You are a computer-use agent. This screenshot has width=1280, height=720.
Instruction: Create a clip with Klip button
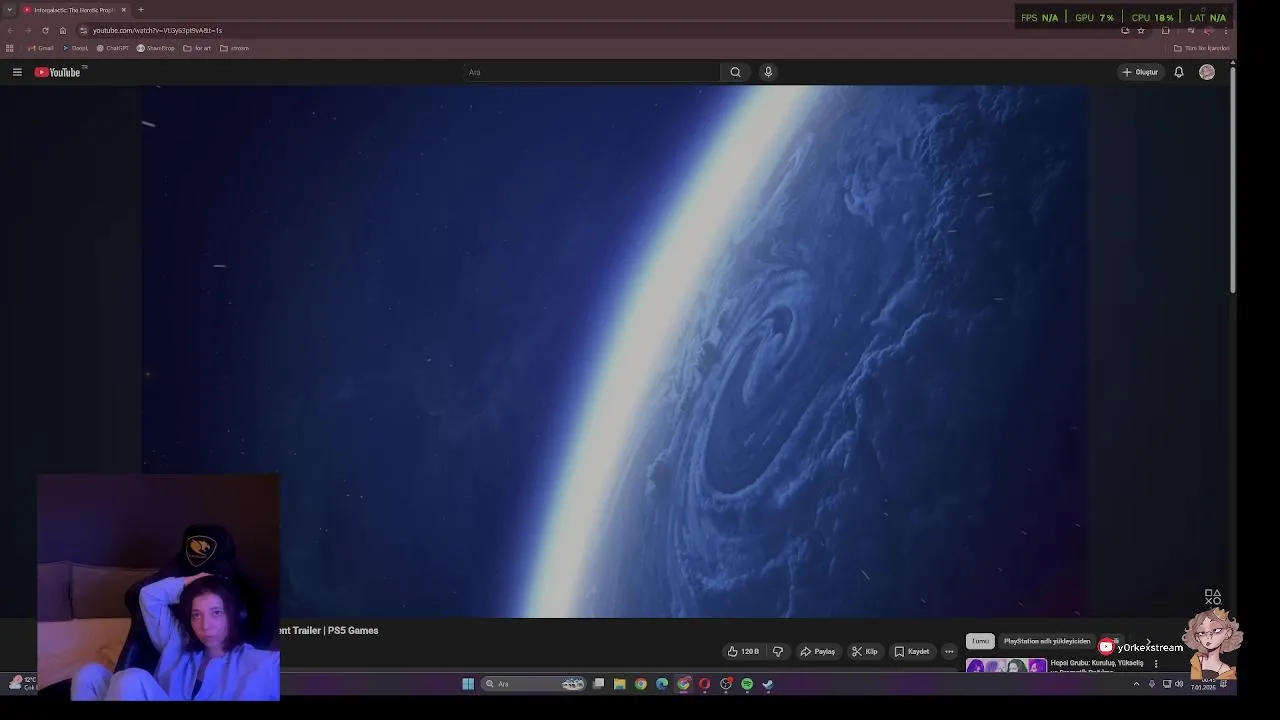[x=865, y=651]
